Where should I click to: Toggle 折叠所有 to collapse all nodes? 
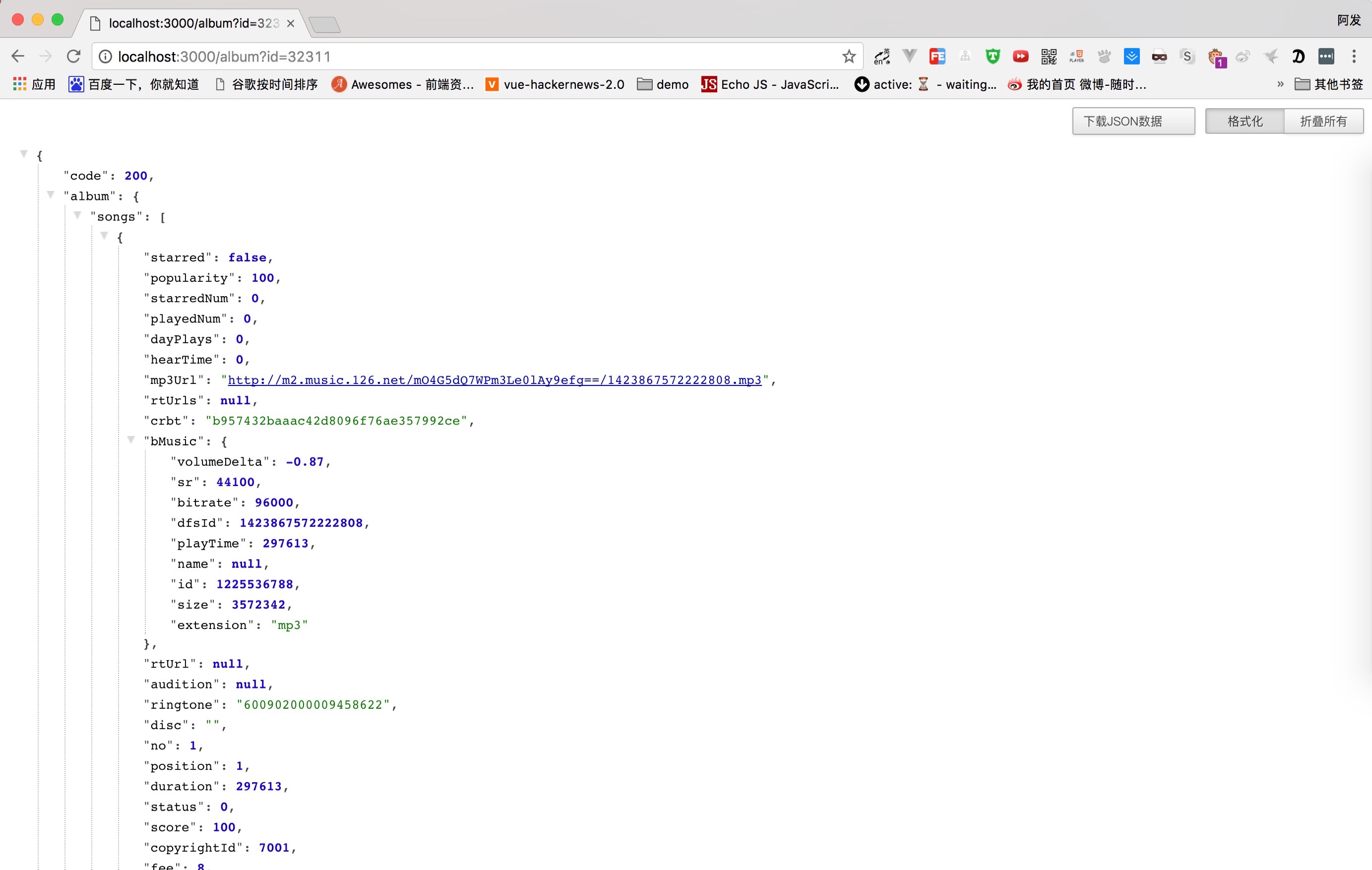(1323, 122)
